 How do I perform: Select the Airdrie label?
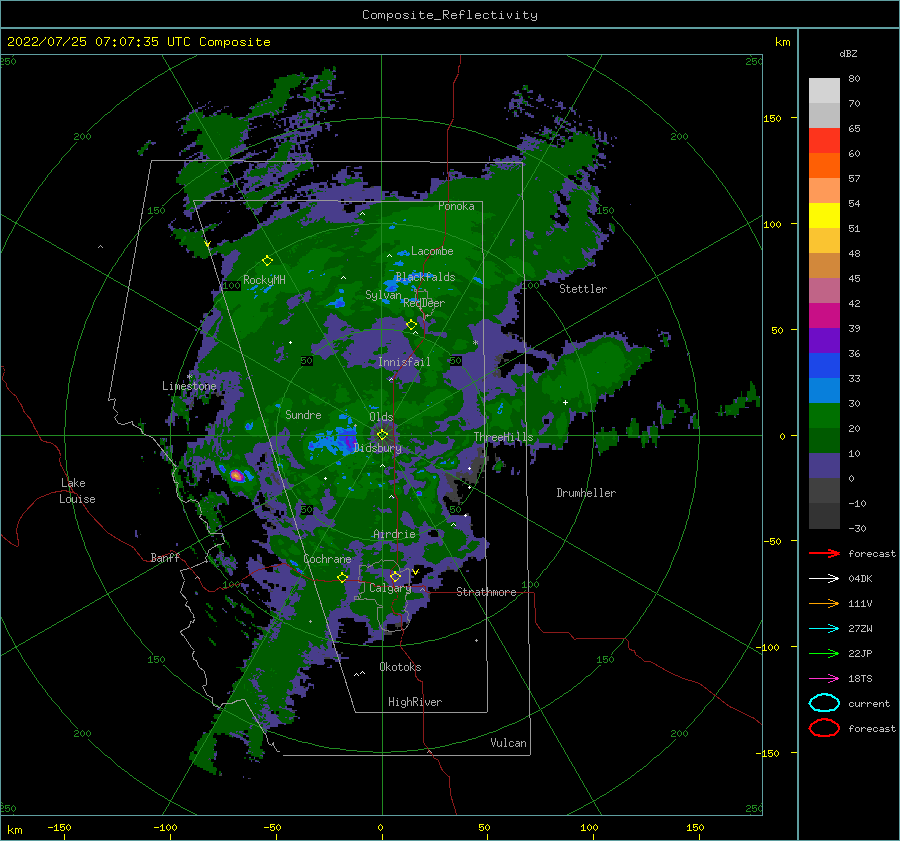pos(394,534)
